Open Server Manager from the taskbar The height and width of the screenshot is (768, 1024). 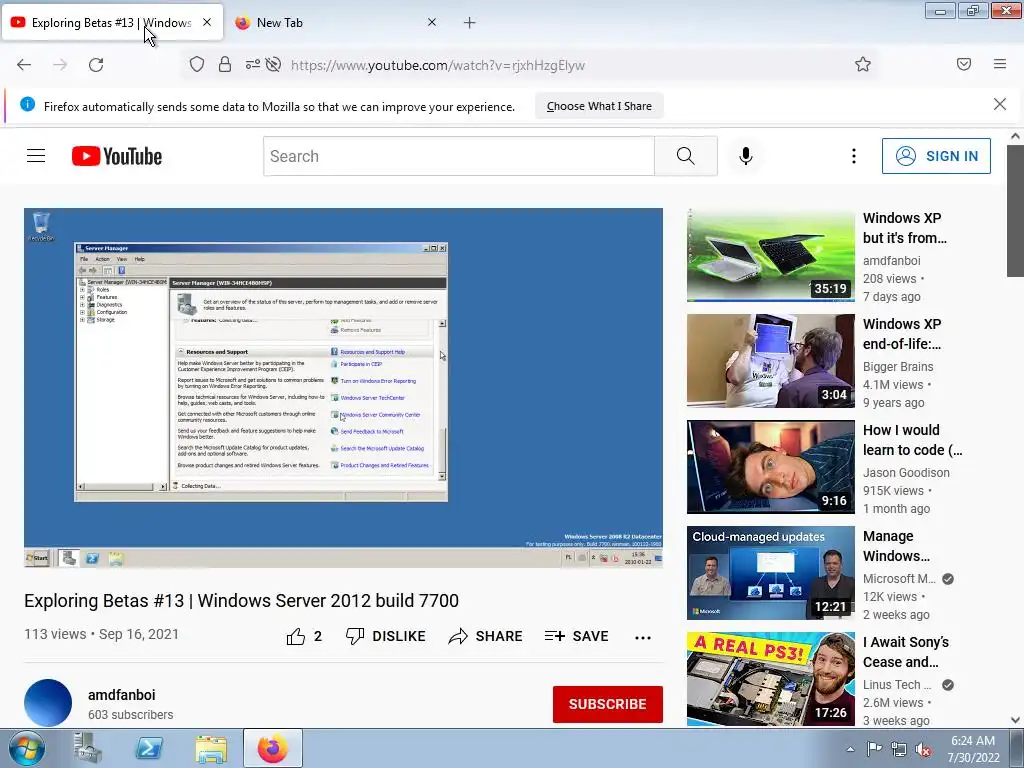coord(88,748)
